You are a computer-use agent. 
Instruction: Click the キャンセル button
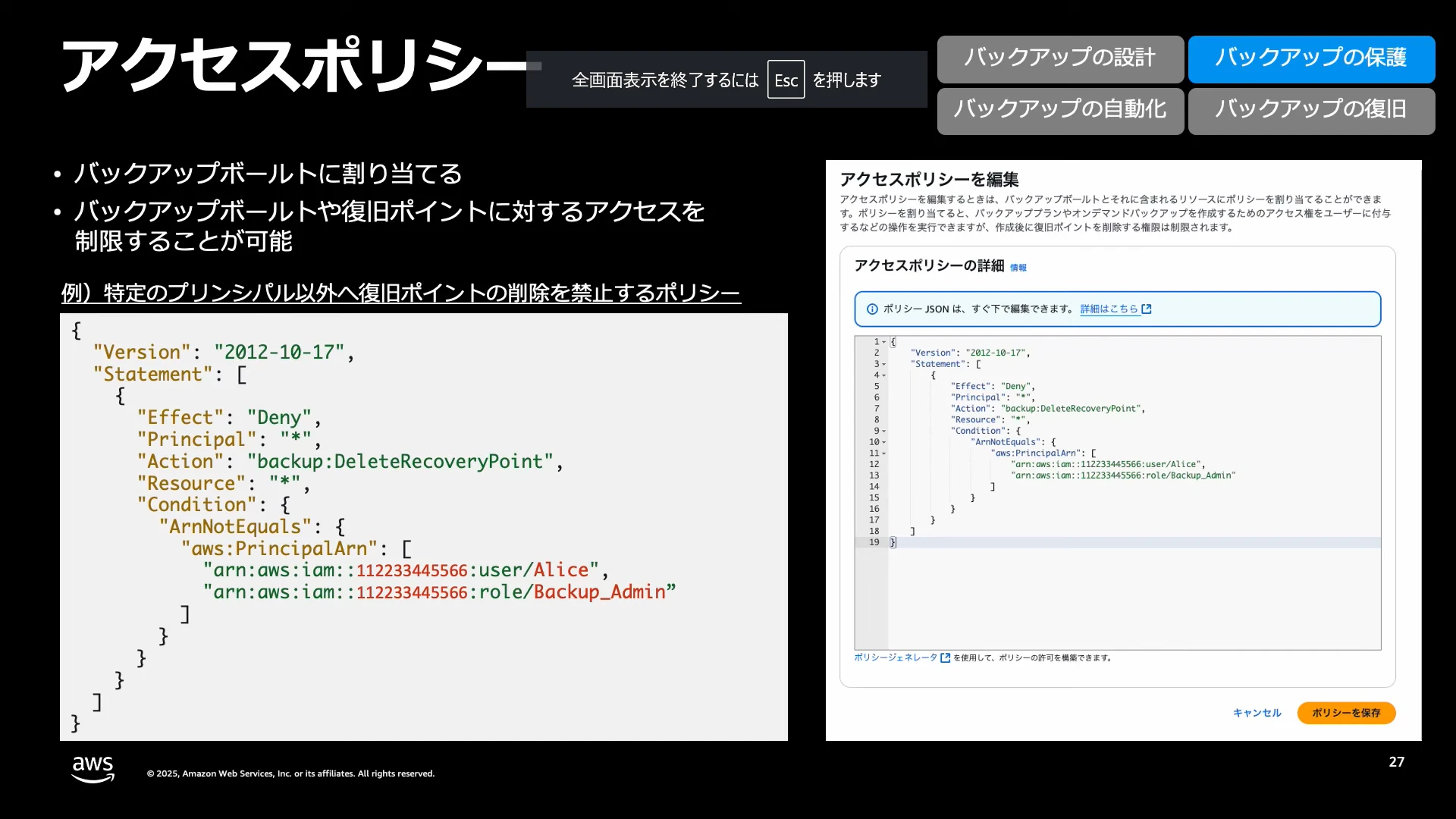(x=1257, y=713)
